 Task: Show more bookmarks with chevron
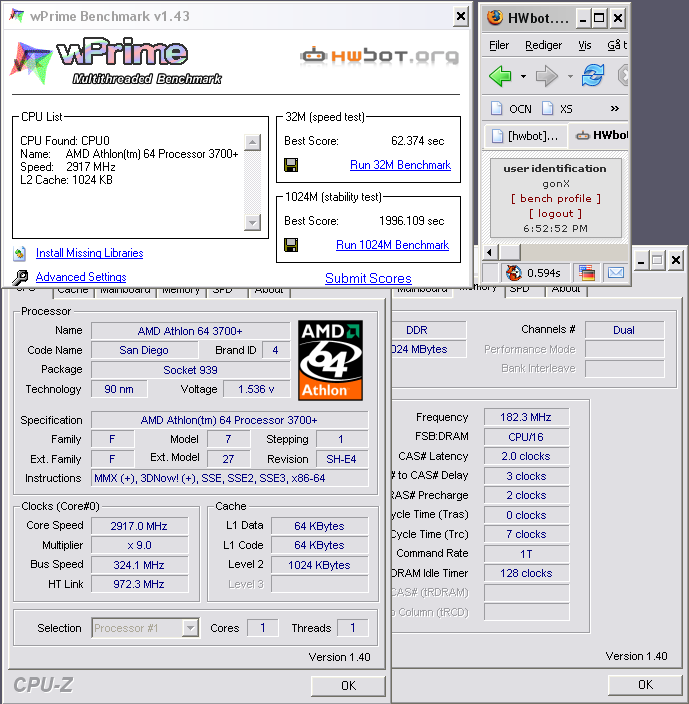point(614,109)
